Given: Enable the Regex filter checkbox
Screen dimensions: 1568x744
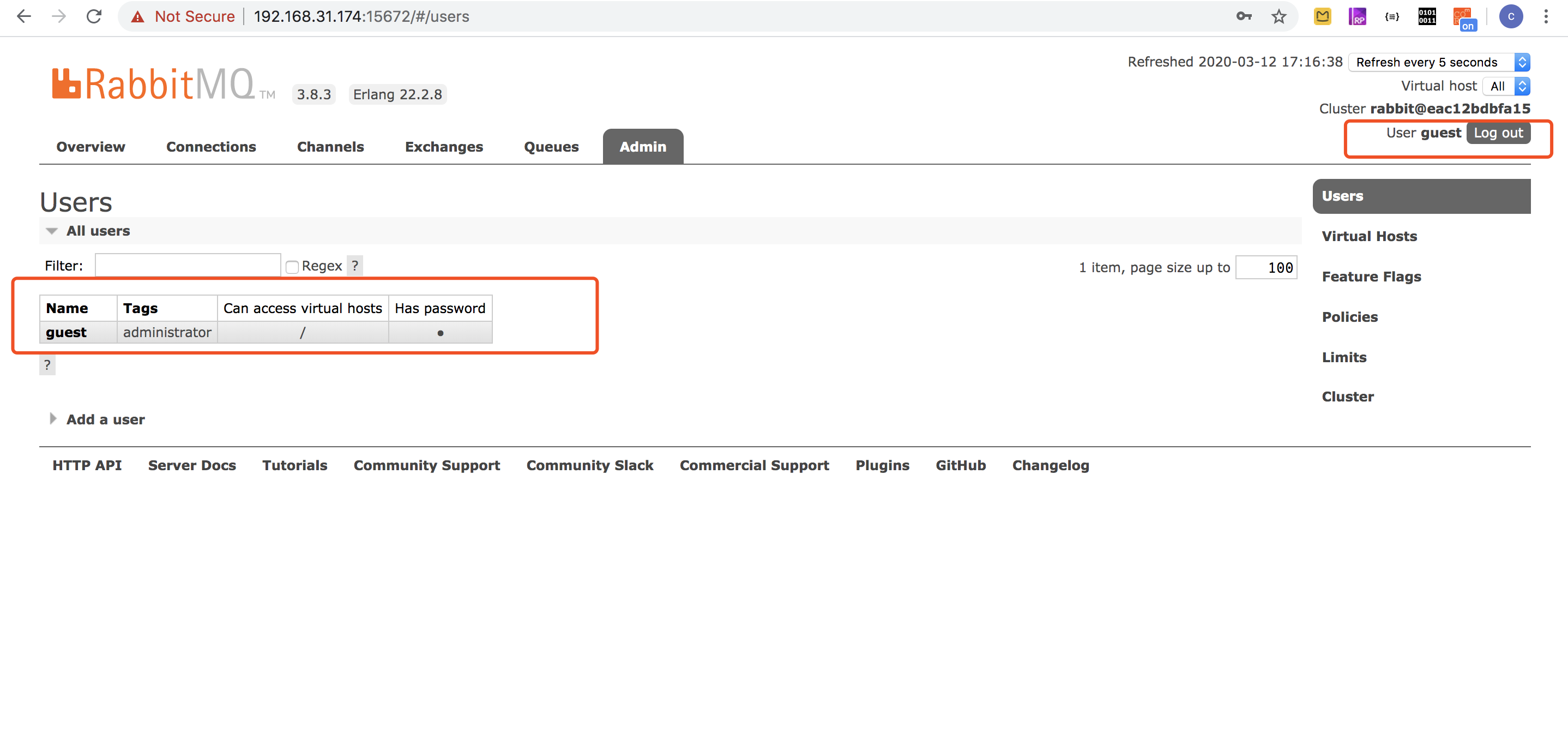Looking at the screenshot, I should coord(292,267).
